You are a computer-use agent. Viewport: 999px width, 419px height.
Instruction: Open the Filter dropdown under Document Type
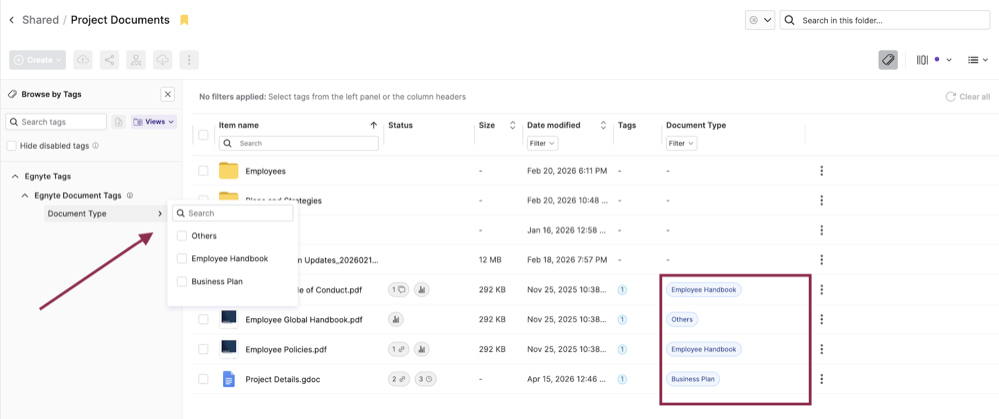[x=681, y=144]
